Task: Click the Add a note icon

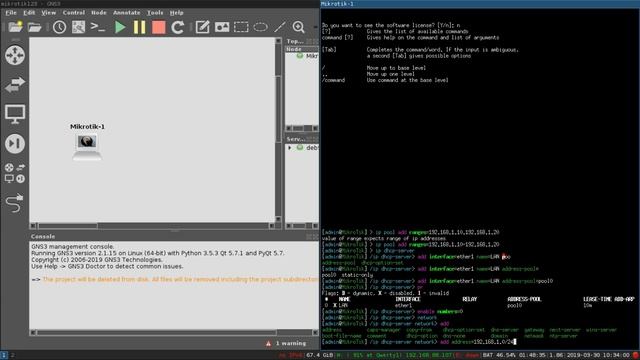Action: (202, 27)
